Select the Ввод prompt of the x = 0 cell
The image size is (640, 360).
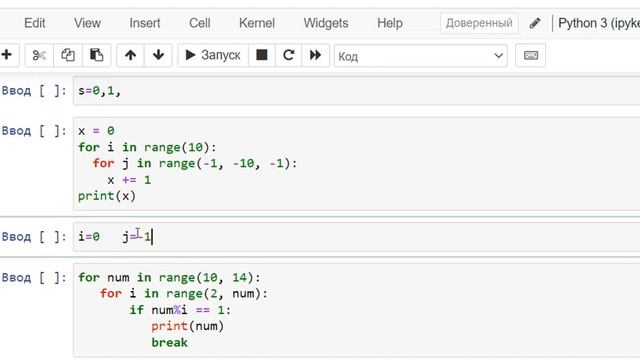coord(34,131)
